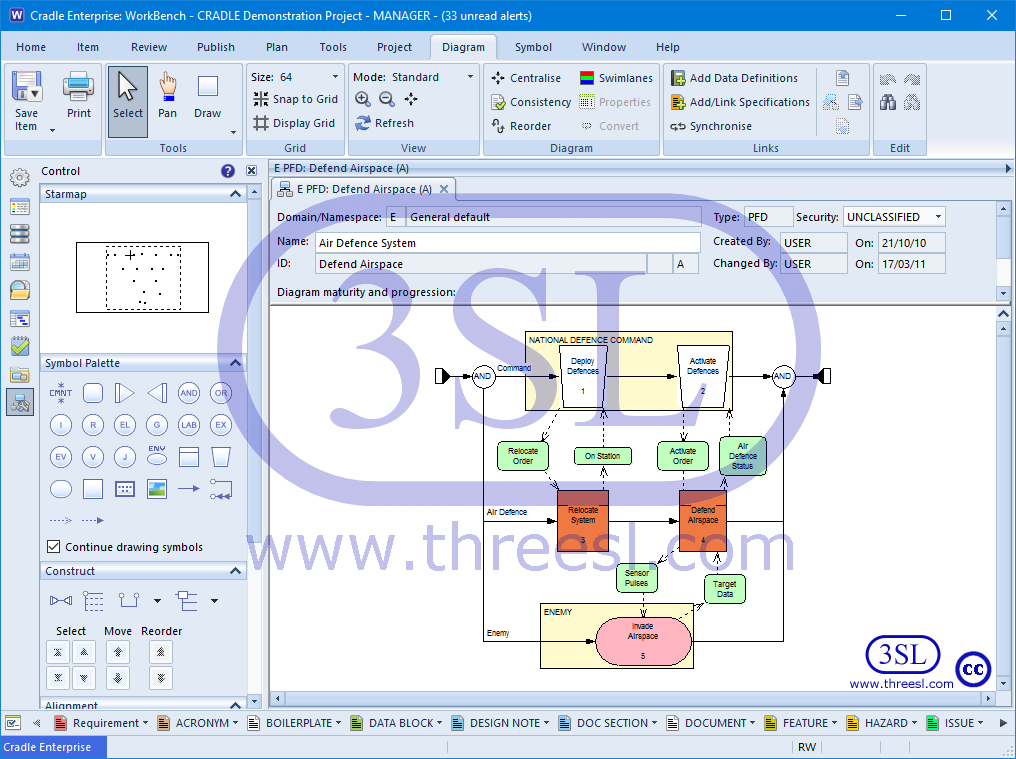
Task: Select the AND symbol in palette
Action: [x=189, y=393]
